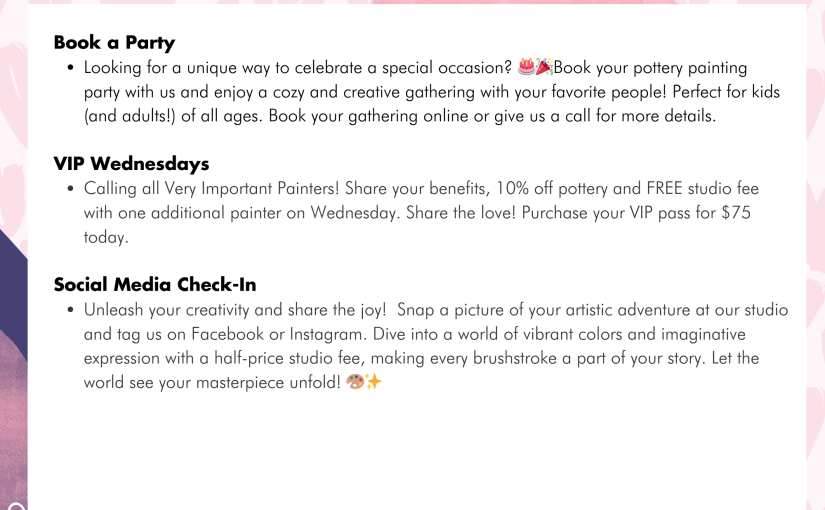Click the sparkles emoji
The height and width of the screenshot is (510, 825).
tap(373, 382)
